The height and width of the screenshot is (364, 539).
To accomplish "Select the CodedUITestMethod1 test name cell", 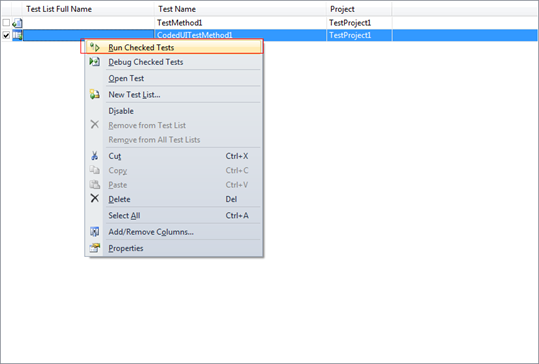I will (240, 35).
